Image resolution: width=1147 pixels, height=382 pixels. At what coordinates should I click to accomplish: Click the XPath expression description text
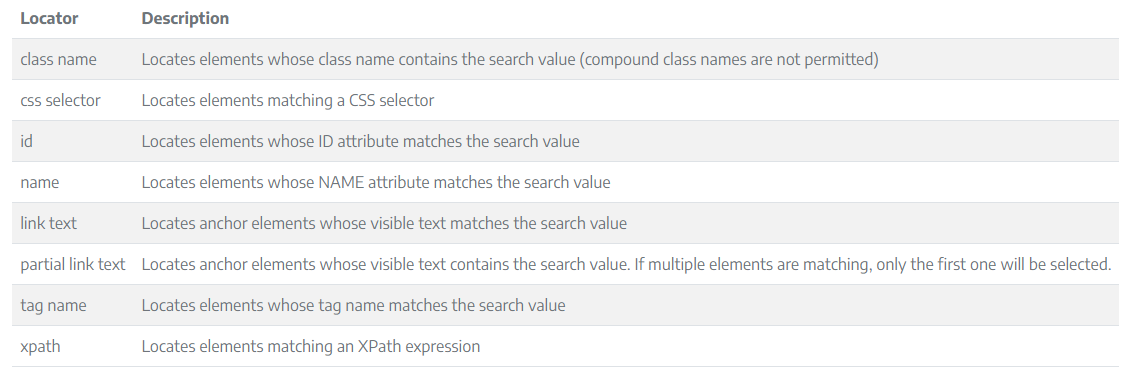click(311, 346)
